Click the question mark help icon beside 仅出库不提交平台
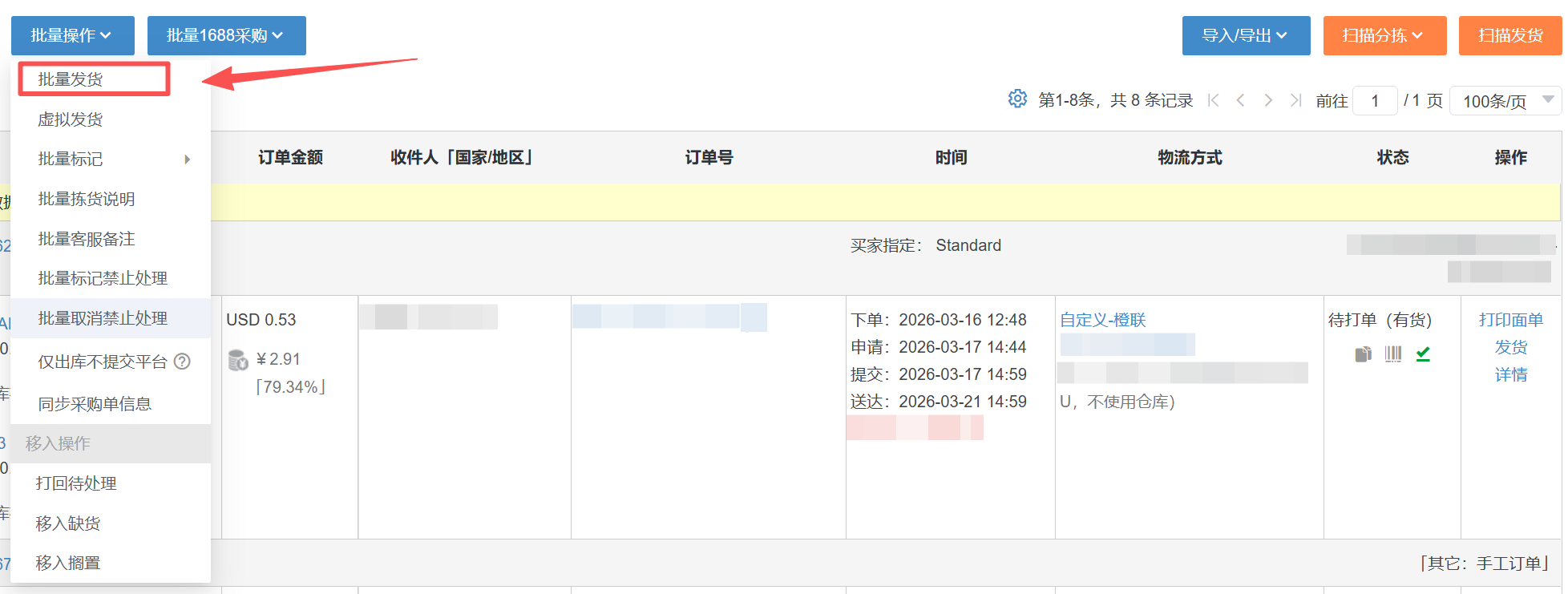Image resolution: width=1568 pixels, height=594 pixels. tap(183, 362)
